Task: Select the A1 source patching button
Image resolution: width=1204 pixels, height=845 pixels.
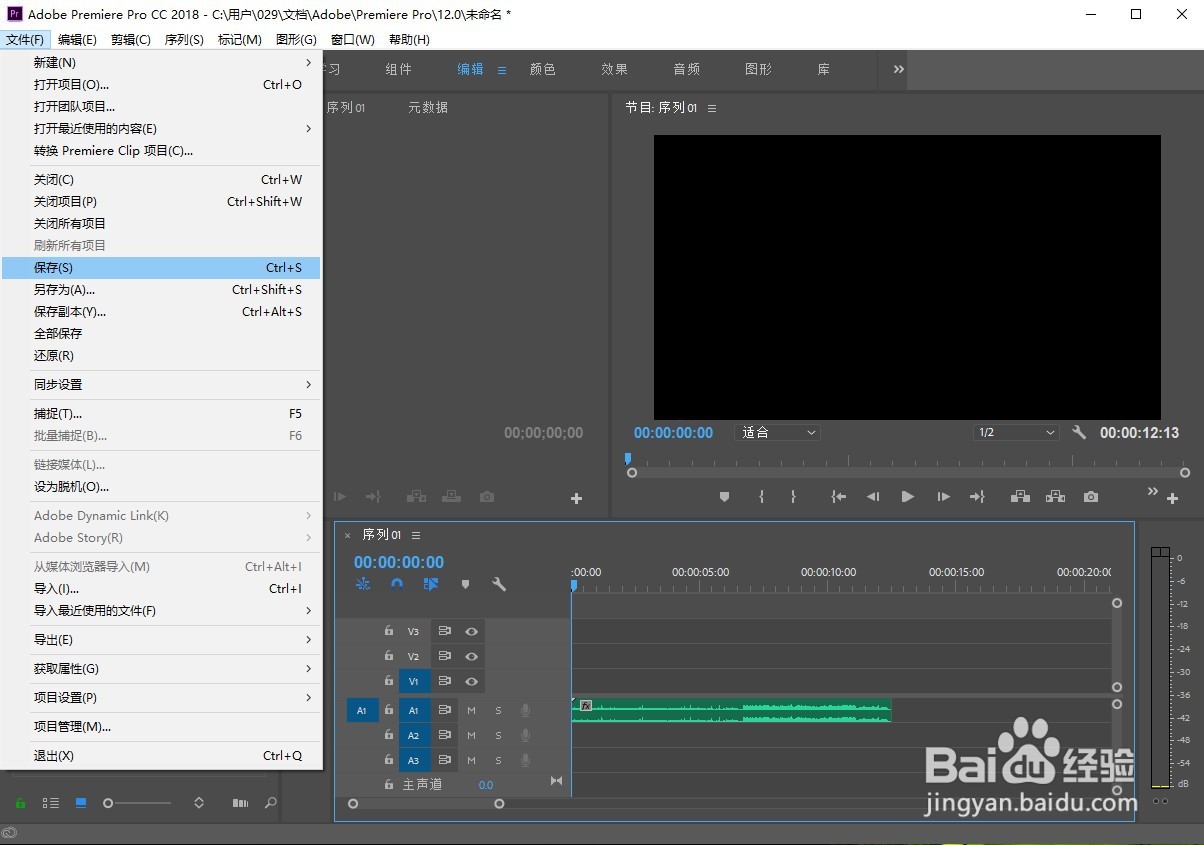Action: click(362, 710)
